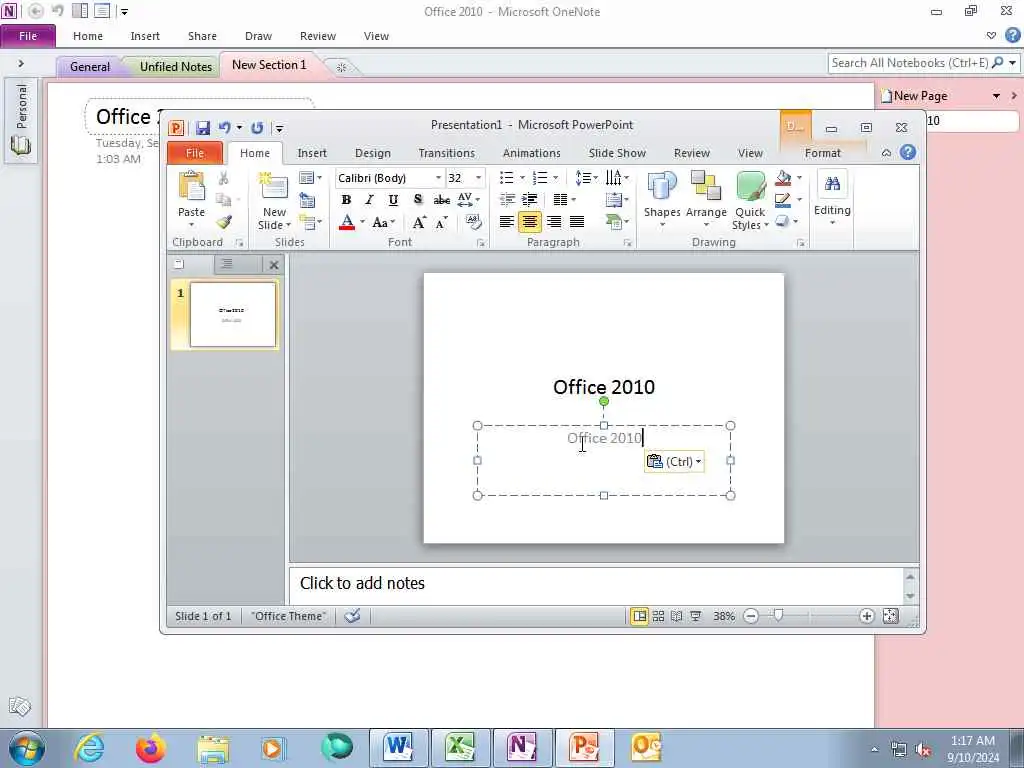This screenshot has height=768, width=1024.
Task: Click Clear All Formatting icon
Action: point(473,223)
